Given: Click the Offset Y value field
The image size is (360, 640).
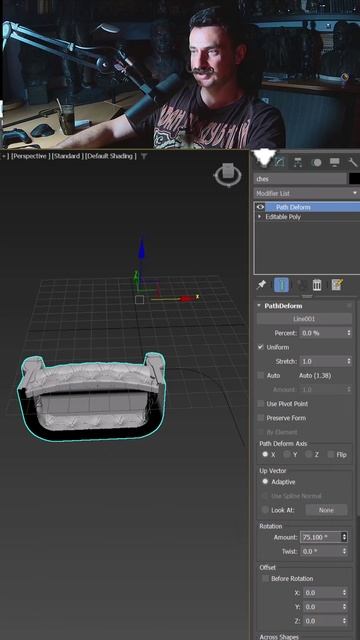Looking at the screenshot, I should (x=322, y=607).
